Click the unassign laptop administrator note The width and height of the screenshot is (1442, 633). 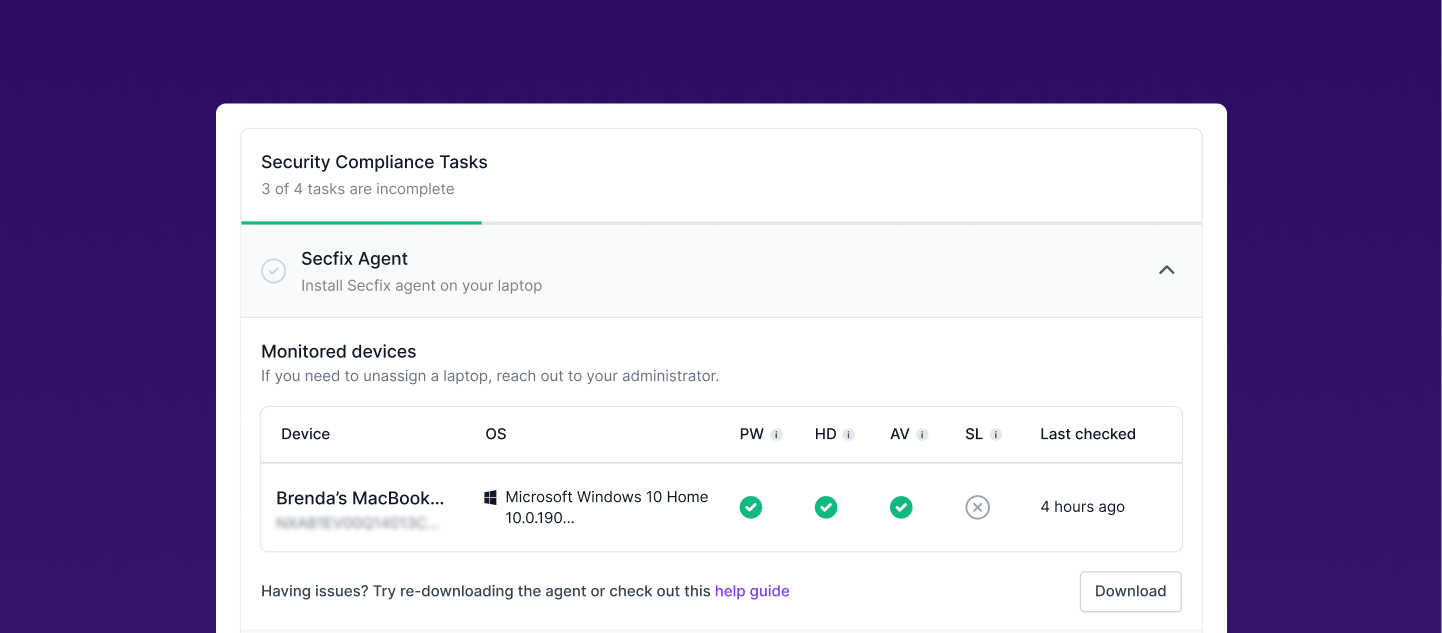490,377
